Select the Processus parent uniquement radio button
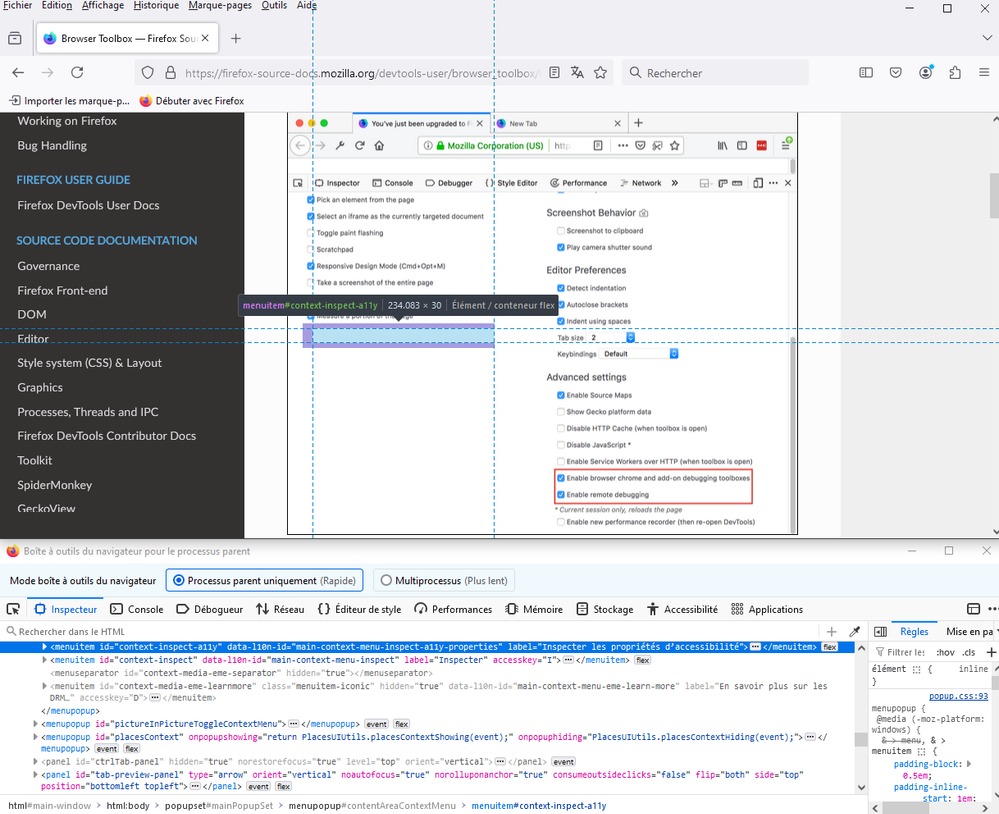The width and height of the screenshot is (999, 814). 177,581
